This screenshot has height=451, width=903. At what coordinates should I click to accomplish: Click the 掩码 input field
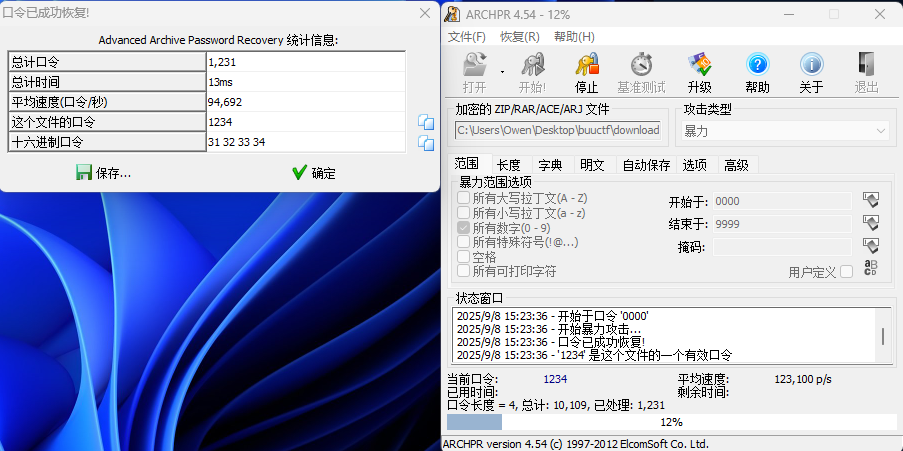(782, 247)
